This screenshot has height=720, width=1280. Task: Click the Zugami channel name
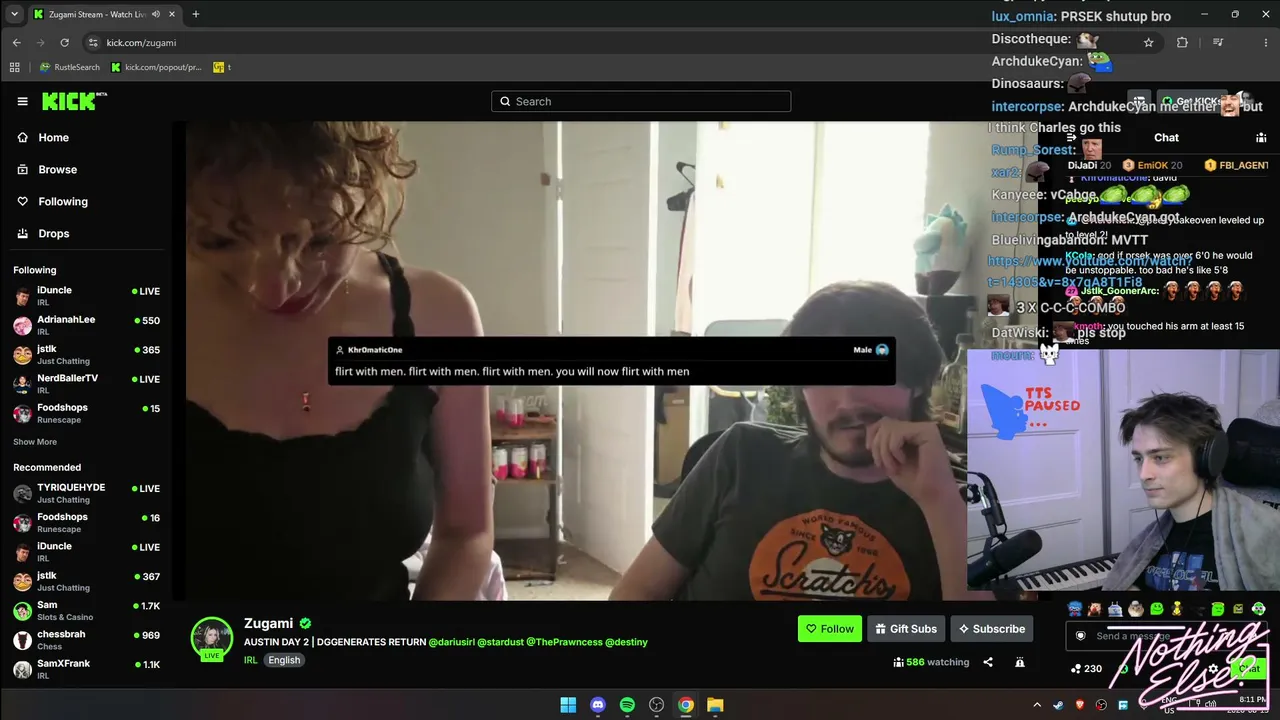pyautogui.click(x=269, y=623)
